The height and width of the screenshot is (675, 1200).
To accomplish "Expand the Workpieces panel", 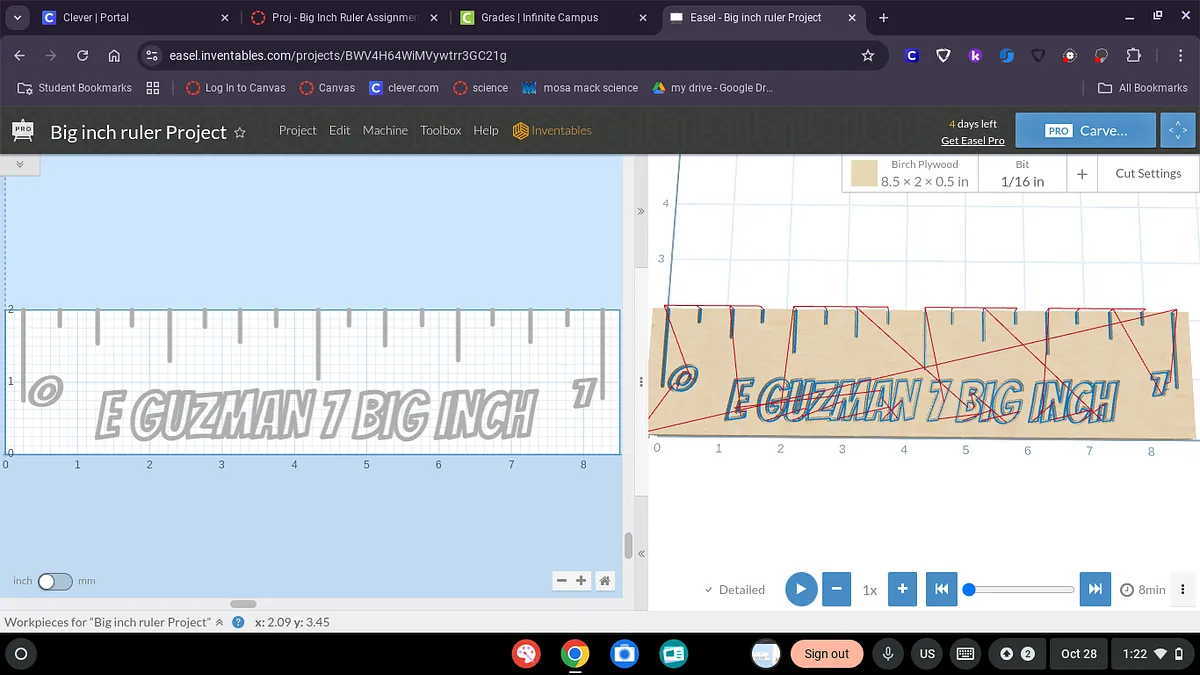I will coord(219,622).
